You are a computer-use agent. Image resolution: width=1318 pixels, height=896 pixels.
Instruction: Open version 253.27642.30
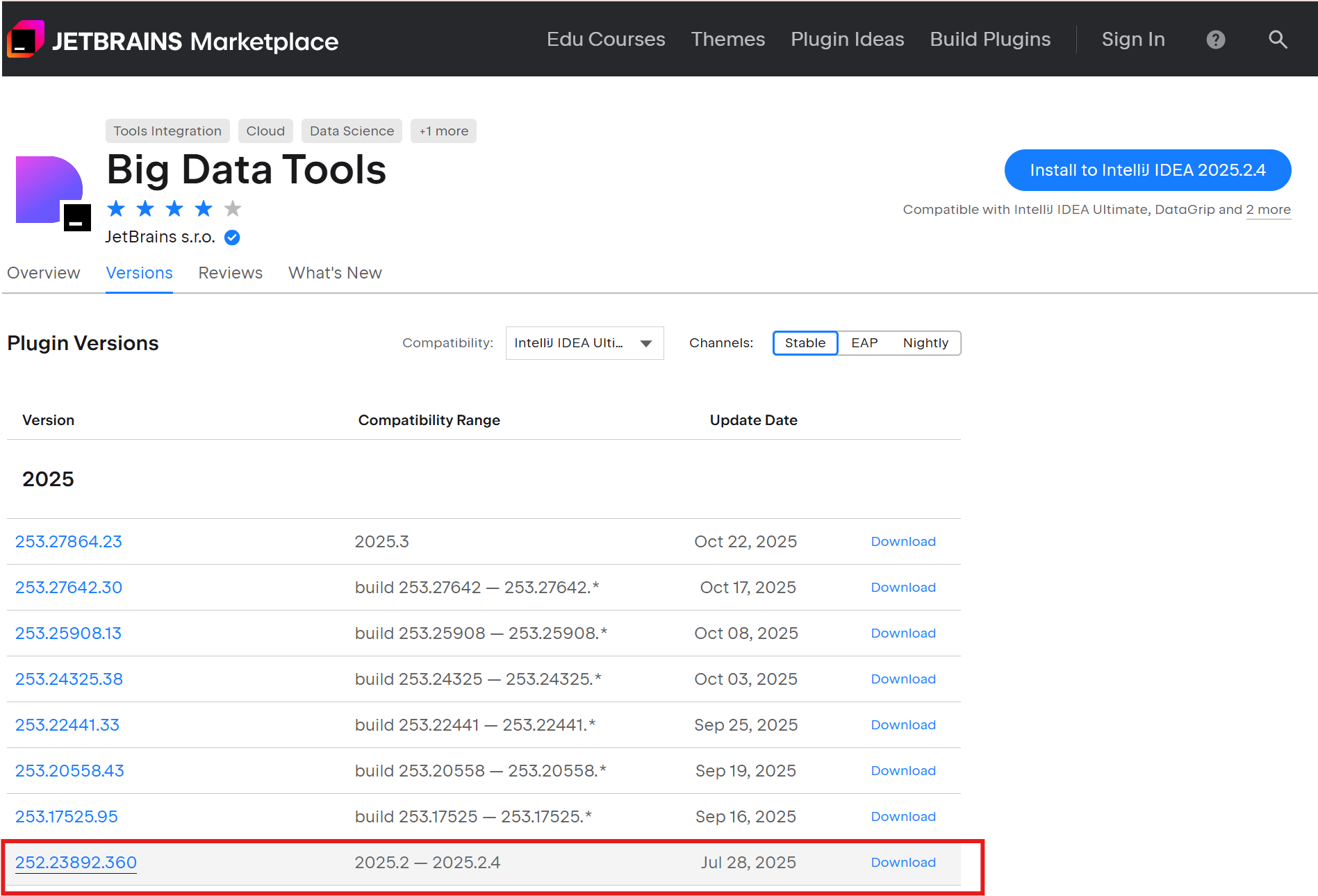tap(69, 588)
